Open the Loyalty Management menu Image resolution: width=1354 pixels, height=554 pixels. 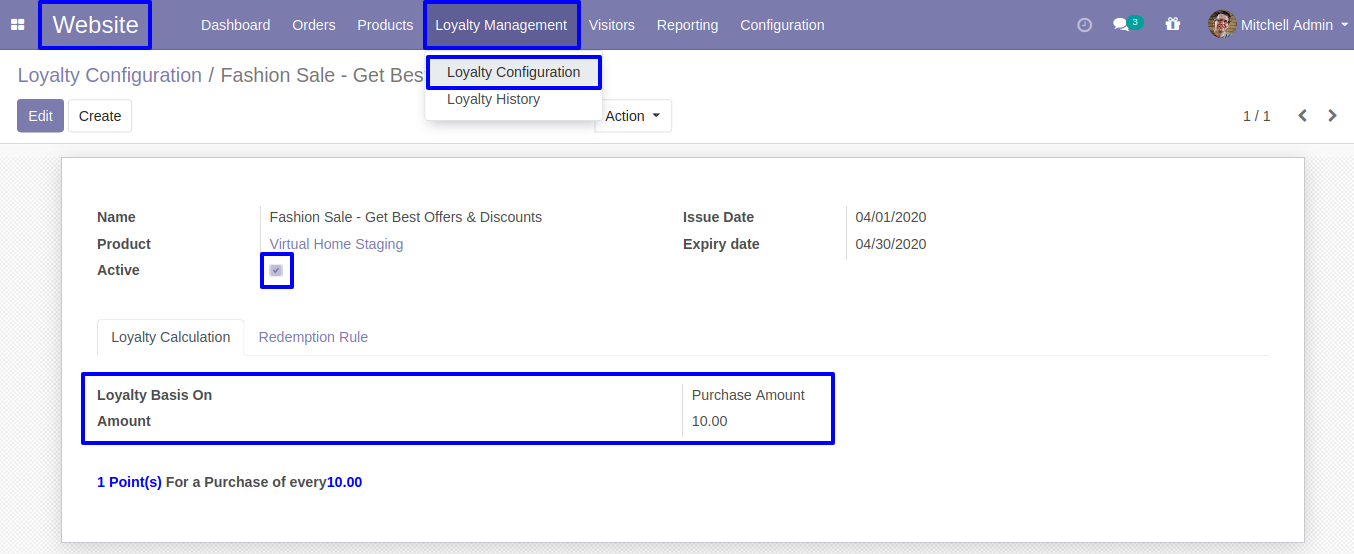pos(501,25)
